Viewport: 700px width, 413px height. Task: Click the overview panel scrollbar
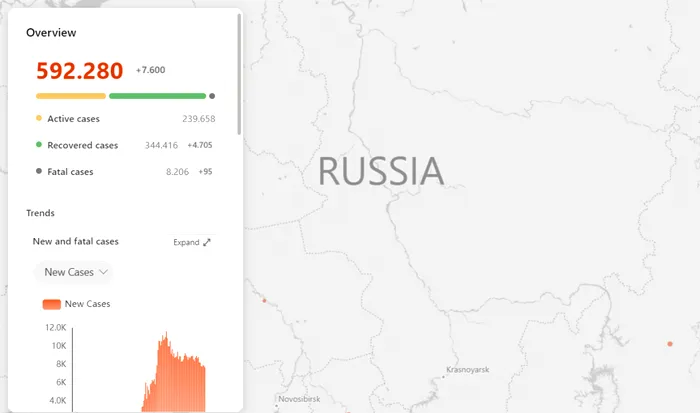pos(239,74)
